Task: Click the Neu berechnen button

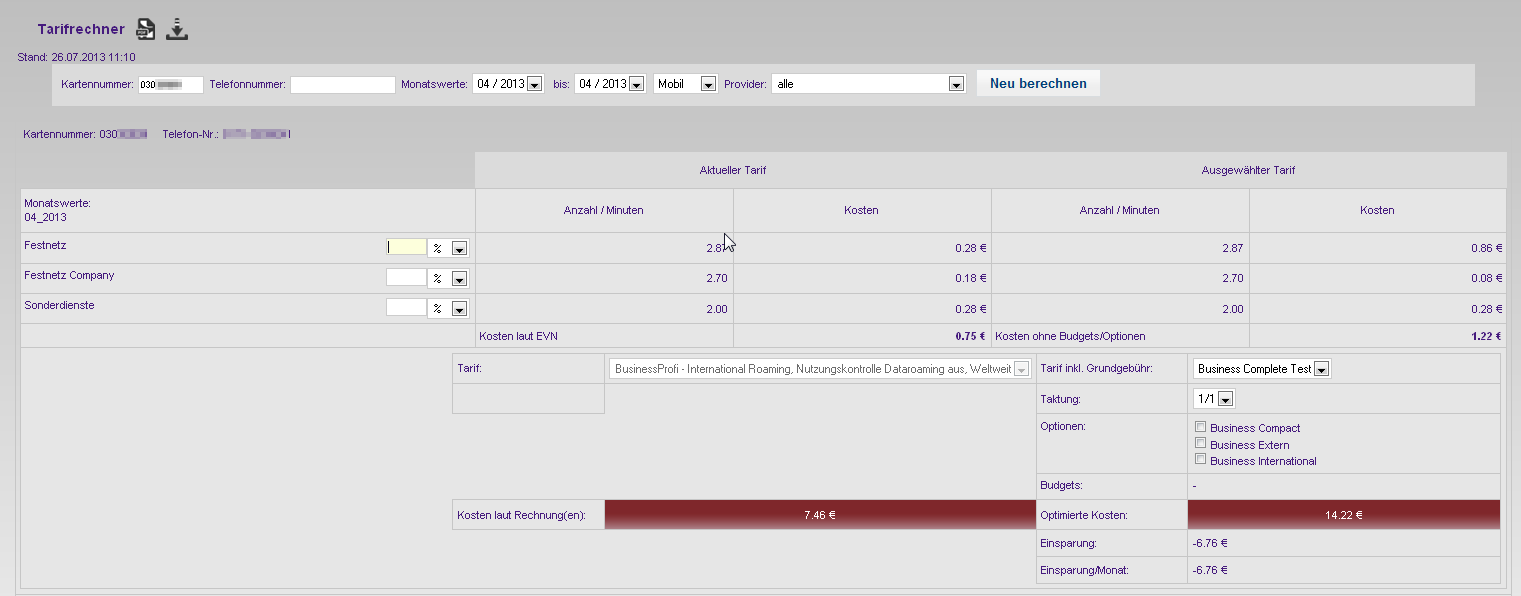Action: coord(1038,84)
